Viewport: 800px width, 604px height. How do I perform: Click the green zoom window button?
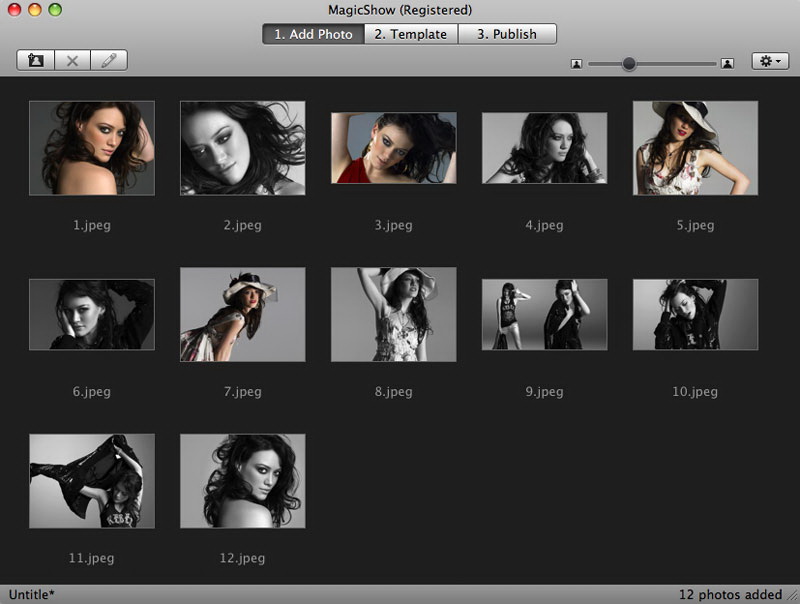(x=55, y=10)
